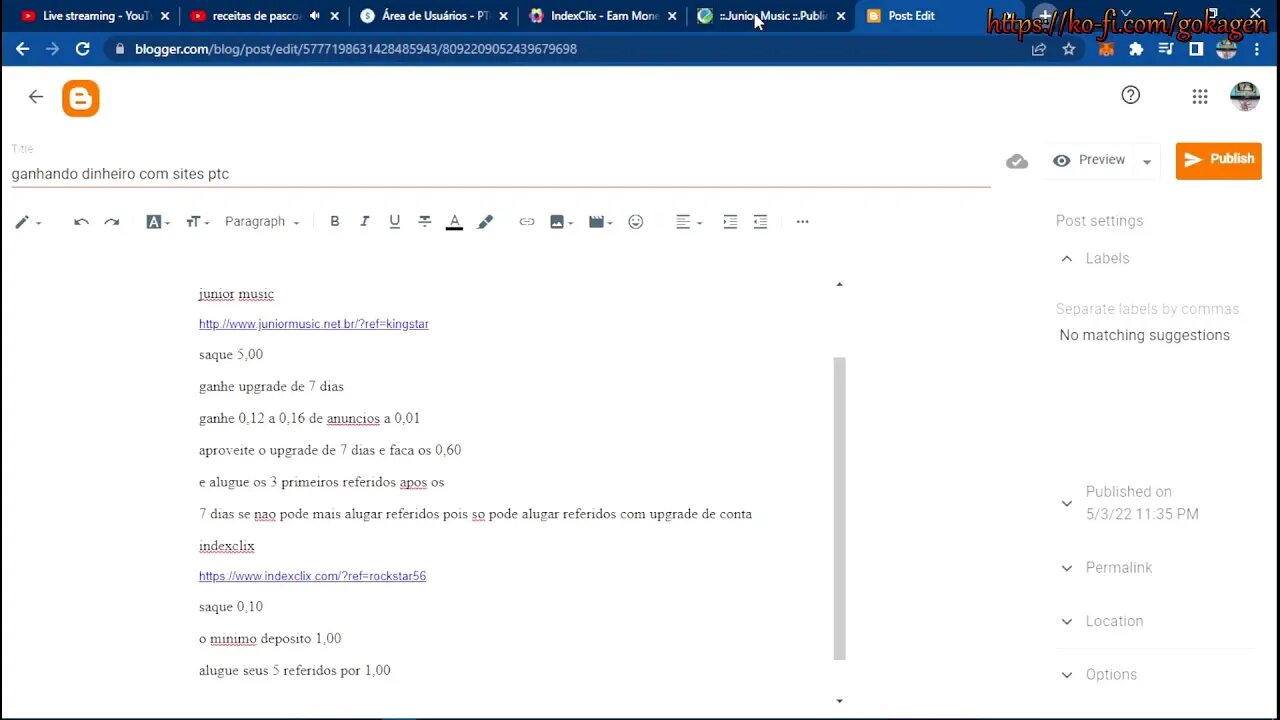Open the MetaMask fox extension
This screenshot has width=1280, height=720.
[1106, 49]
